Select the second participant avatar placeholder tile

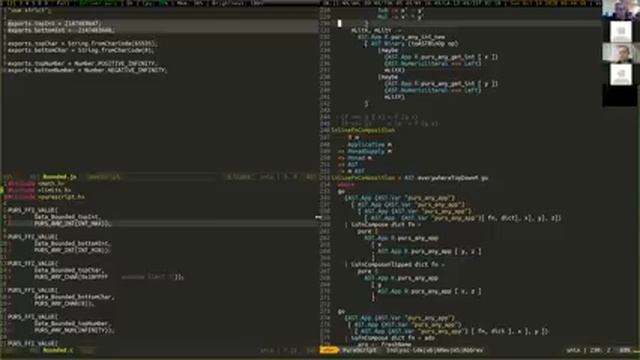(621, 32)
